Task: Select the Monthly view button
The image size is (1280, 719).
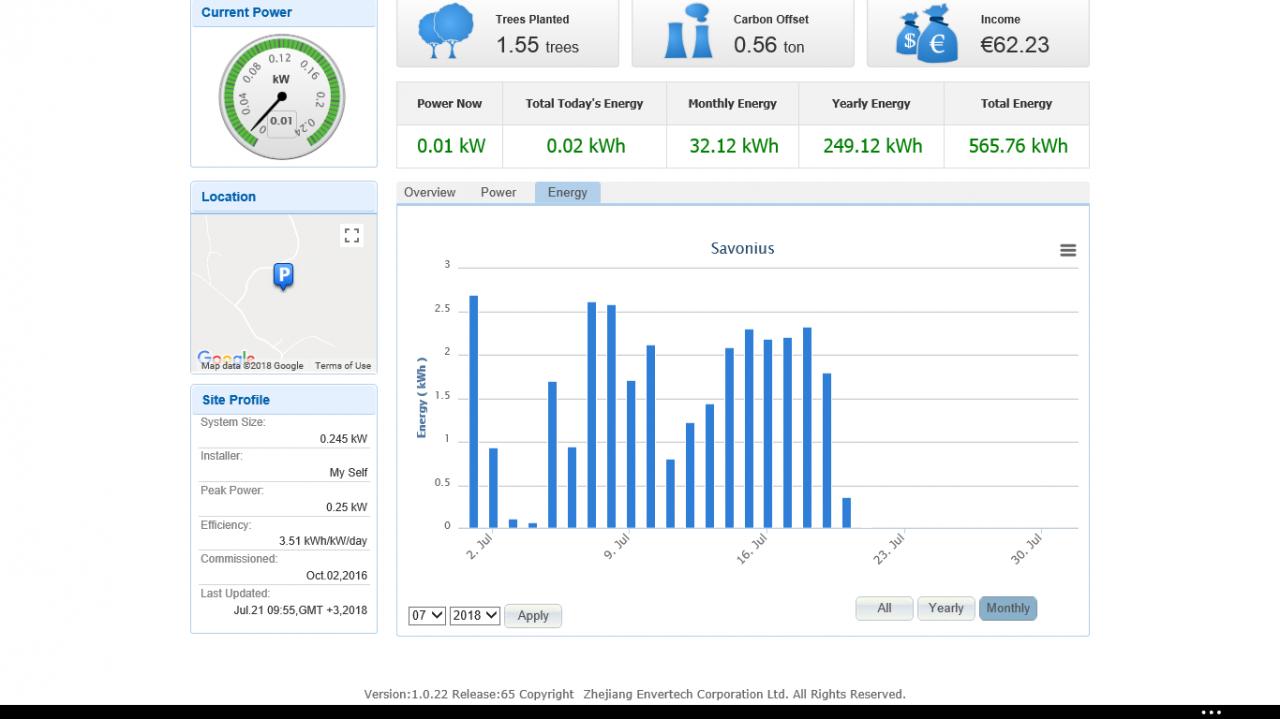Action: click(1008, 608)
